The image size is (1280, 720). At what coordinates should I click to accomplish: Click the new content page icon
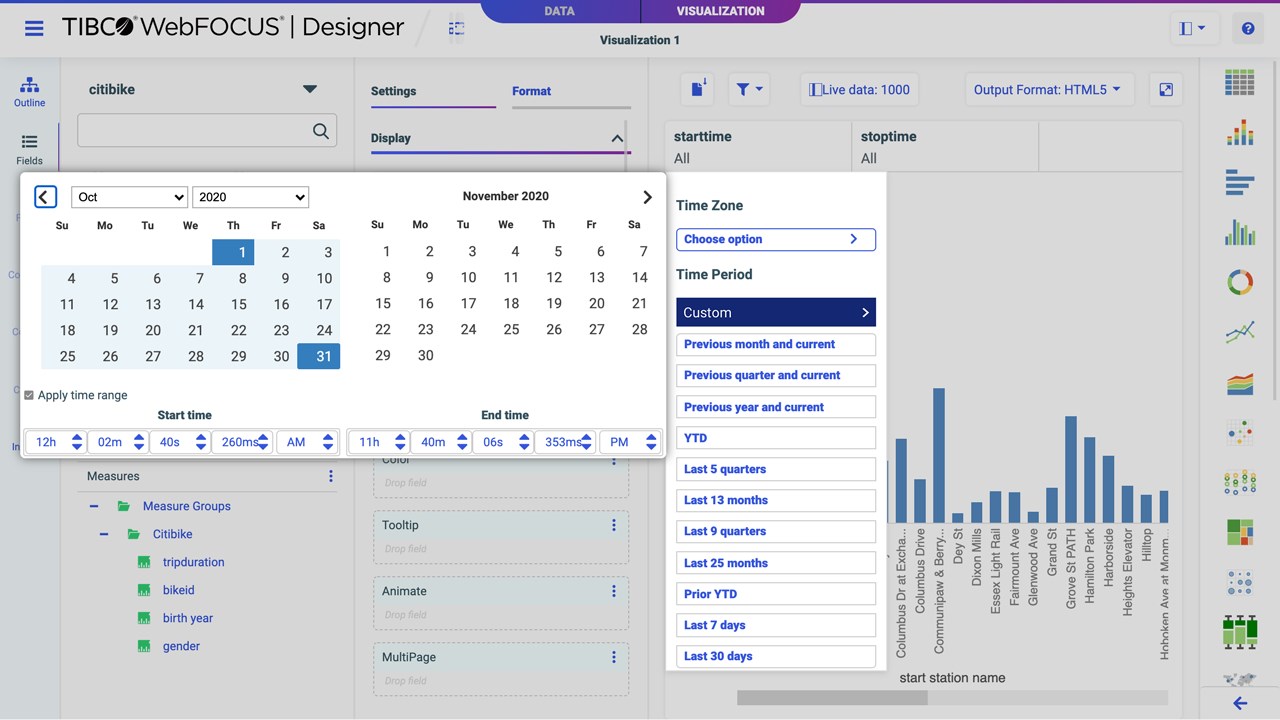(x=699, y=89)
